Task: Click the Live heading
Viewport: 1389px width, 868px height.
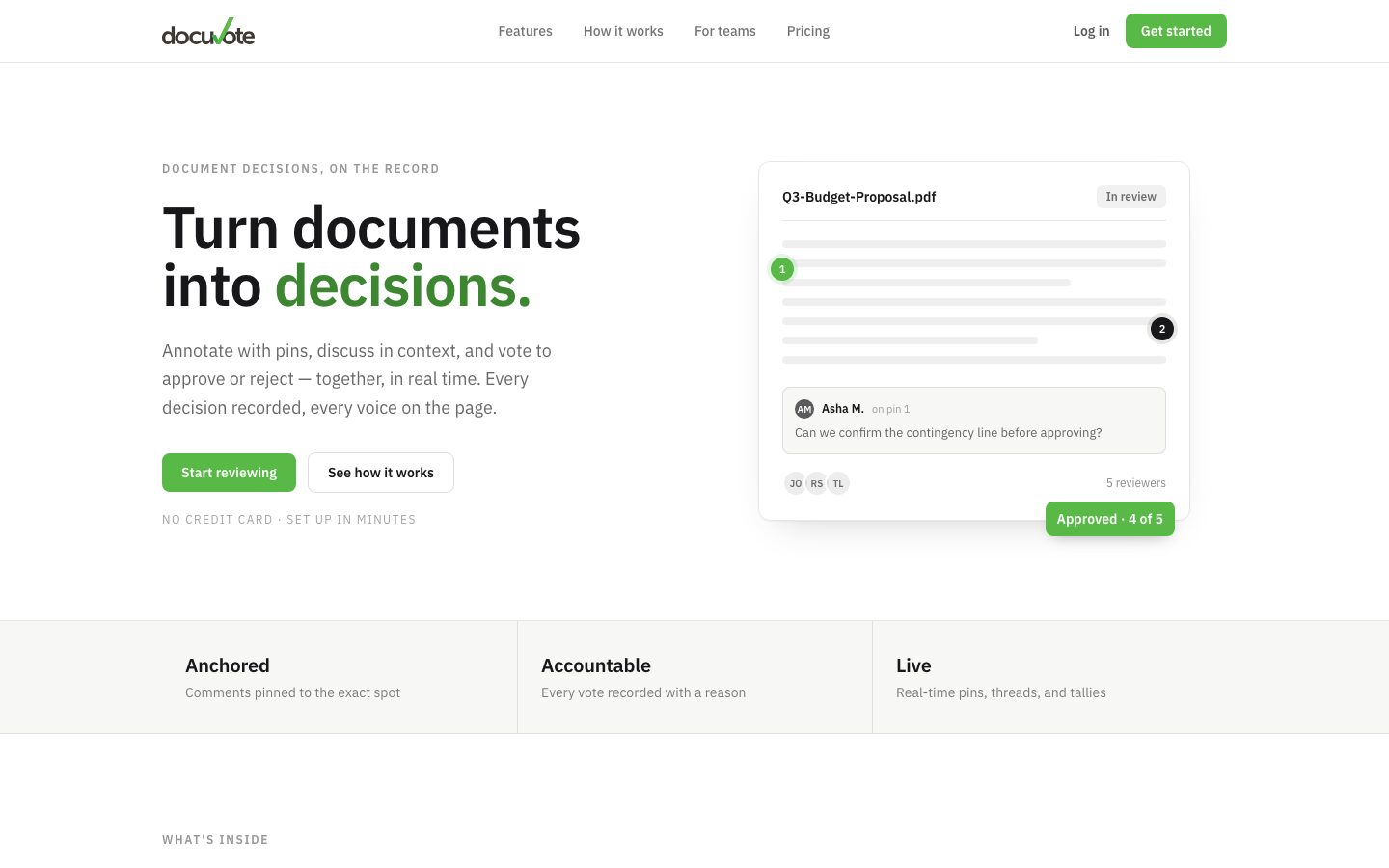Action: pyautogui.click(x=913, y=665)
